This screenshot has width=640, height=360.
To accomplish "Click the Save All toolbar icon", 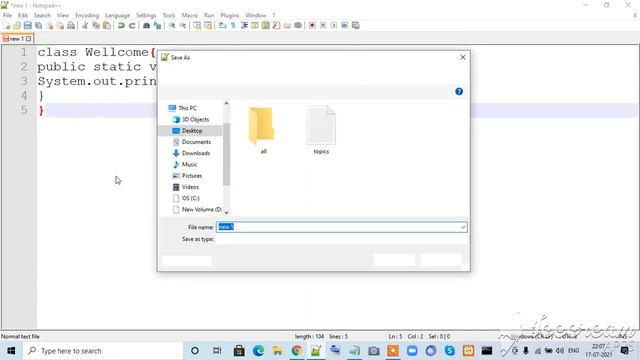I will point(38,25).
